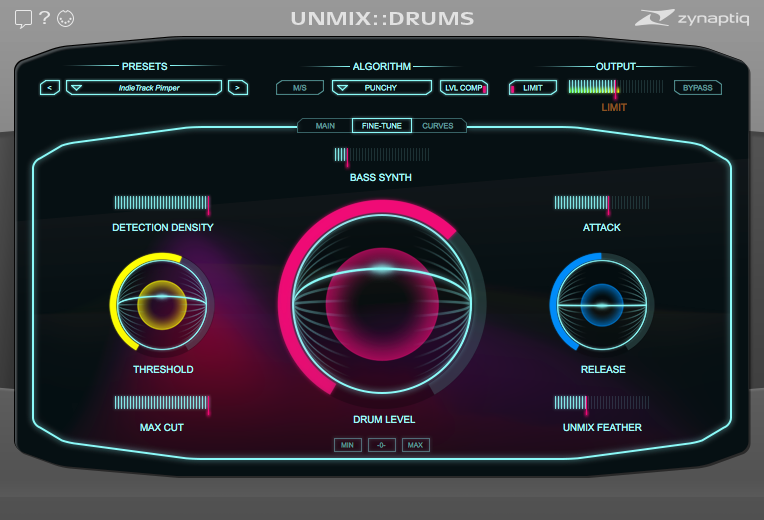Click the ATTACK slider
Viewport: 764px width, 520px height.
(602, 203)
